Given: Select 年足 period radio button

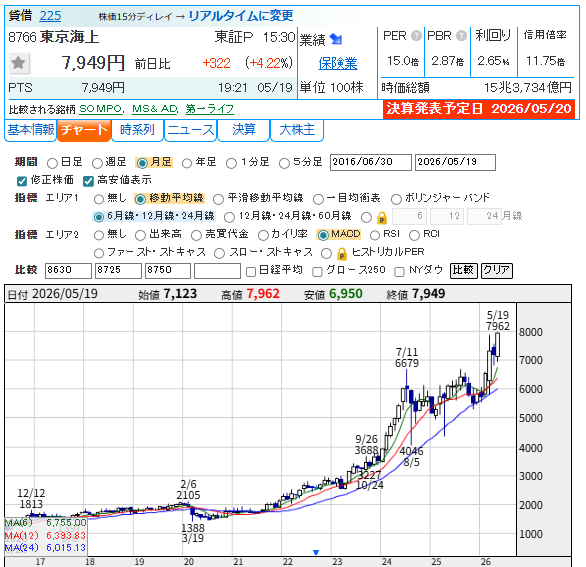Looking at the screenshot, I should 187,163.
